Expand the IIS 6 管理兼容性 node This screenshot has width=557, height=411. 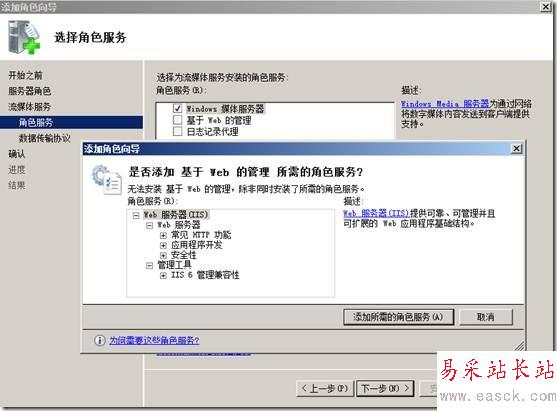pyautogui.click(x=163, y=275)
